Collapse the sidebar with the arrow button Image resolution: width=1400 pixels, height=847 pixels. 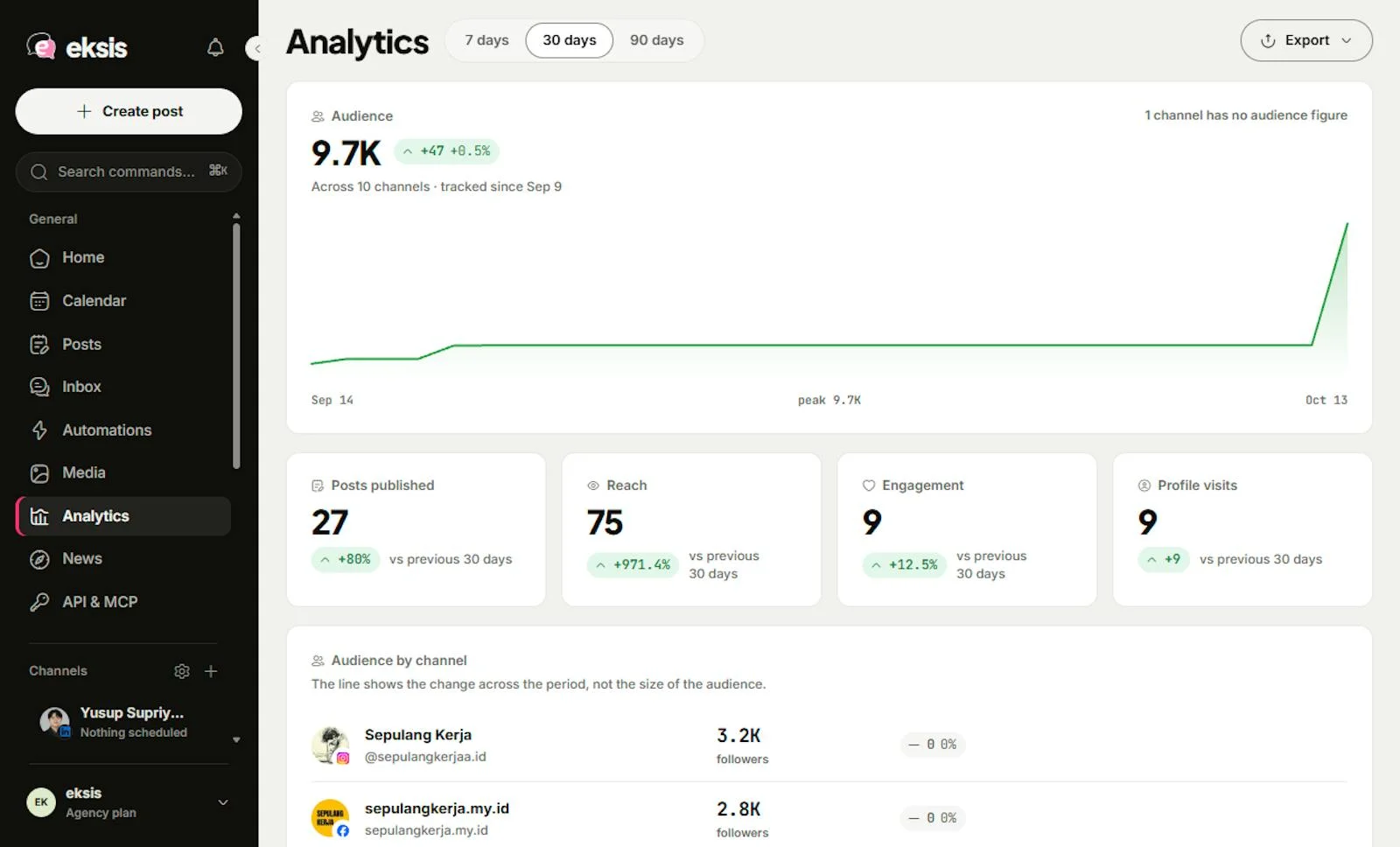[255, 48]
